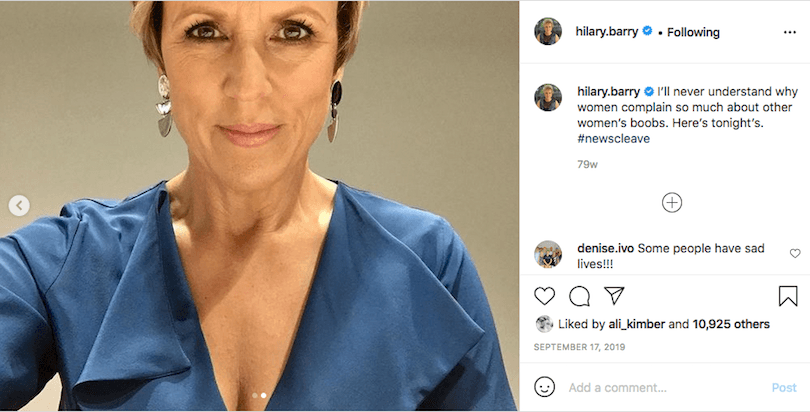Click the carousel dot indicator under photo
The width and height of the screenshot is (810, 412).
pyautogui.click(x=259, y=396)
